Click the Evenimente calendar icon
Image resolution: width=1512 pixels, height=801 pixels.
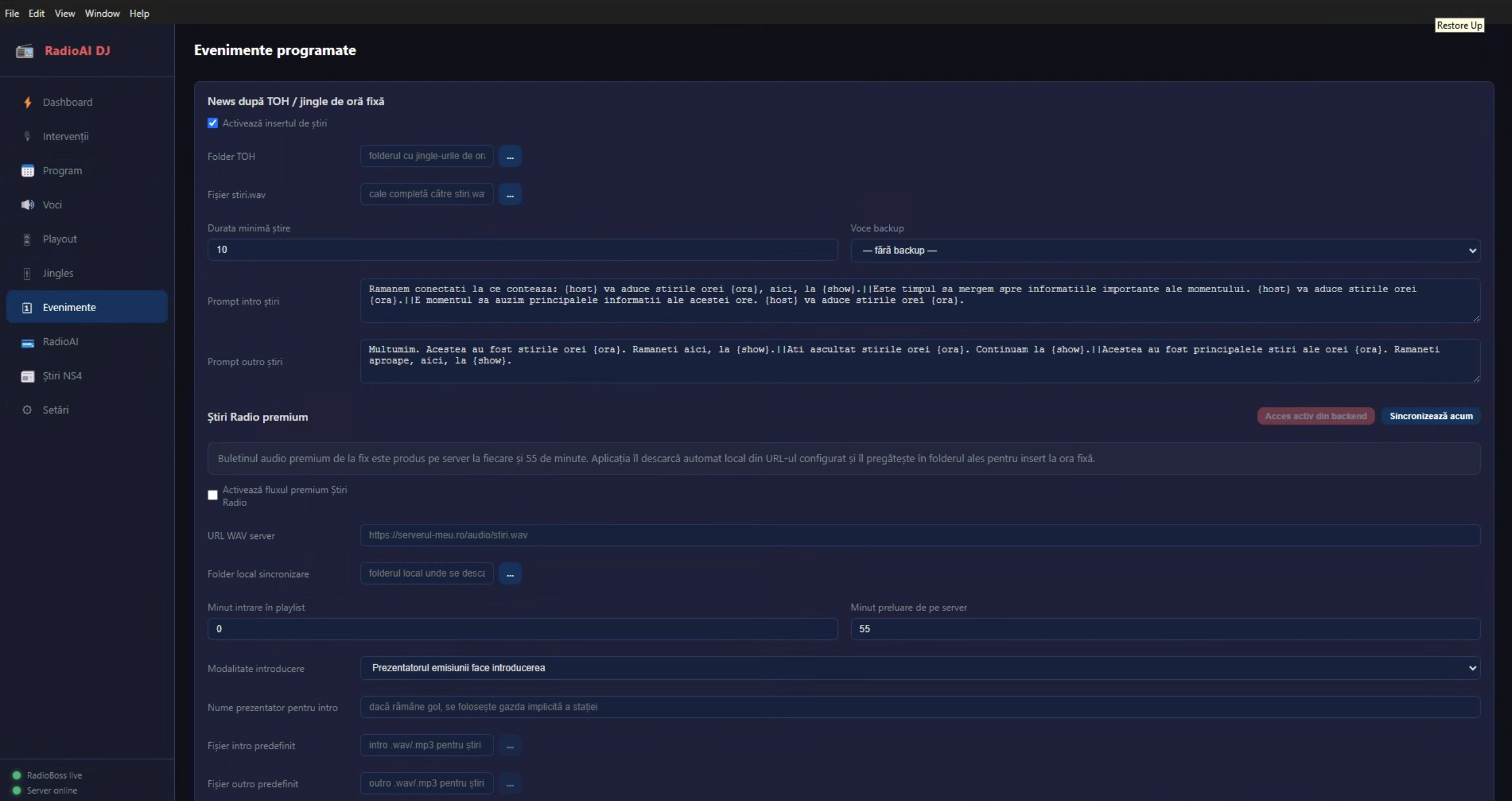[27, 308]
